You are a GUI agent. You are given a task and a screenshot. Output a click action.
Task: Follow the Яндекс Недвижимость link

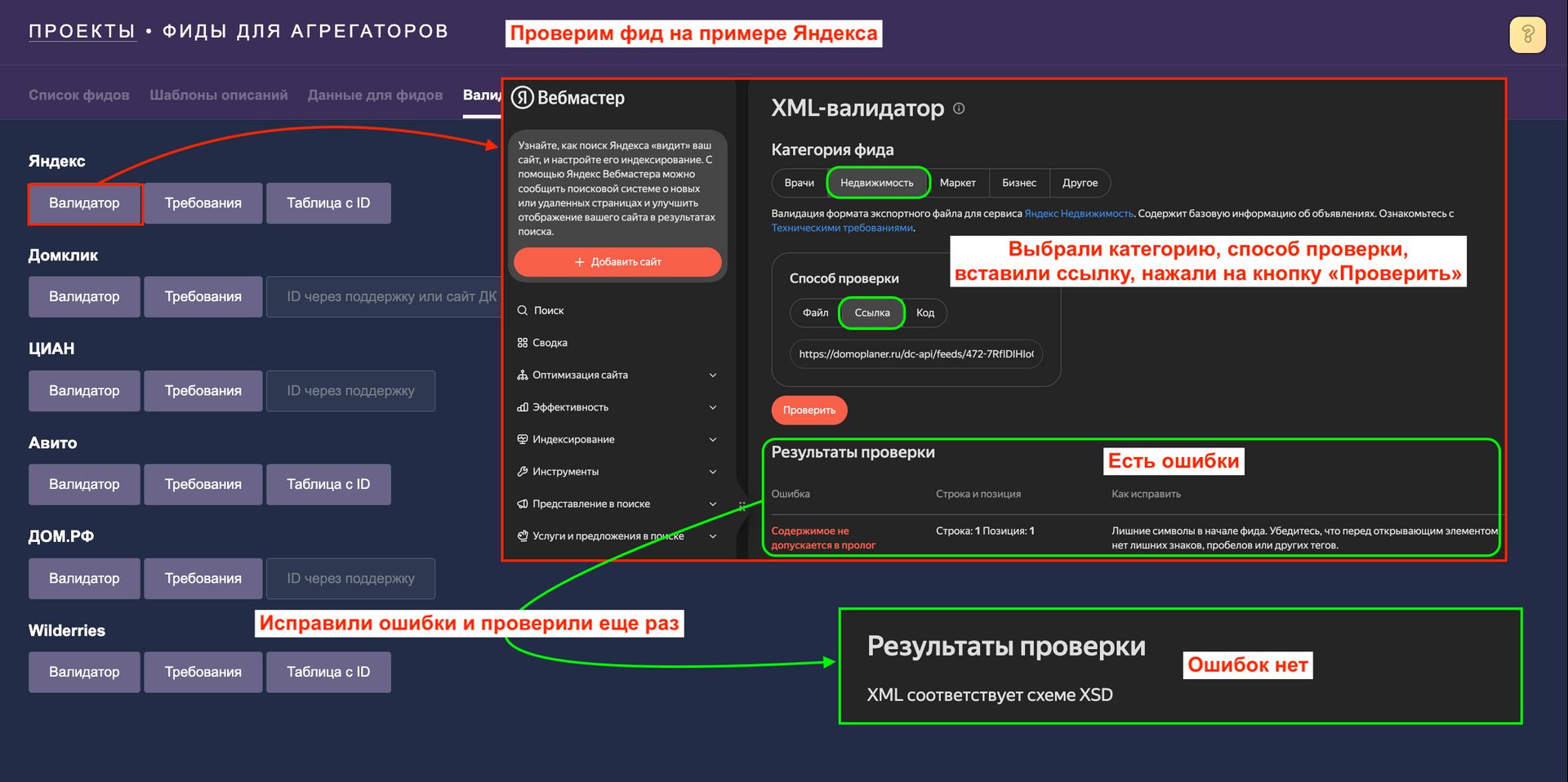[1079, 214]
